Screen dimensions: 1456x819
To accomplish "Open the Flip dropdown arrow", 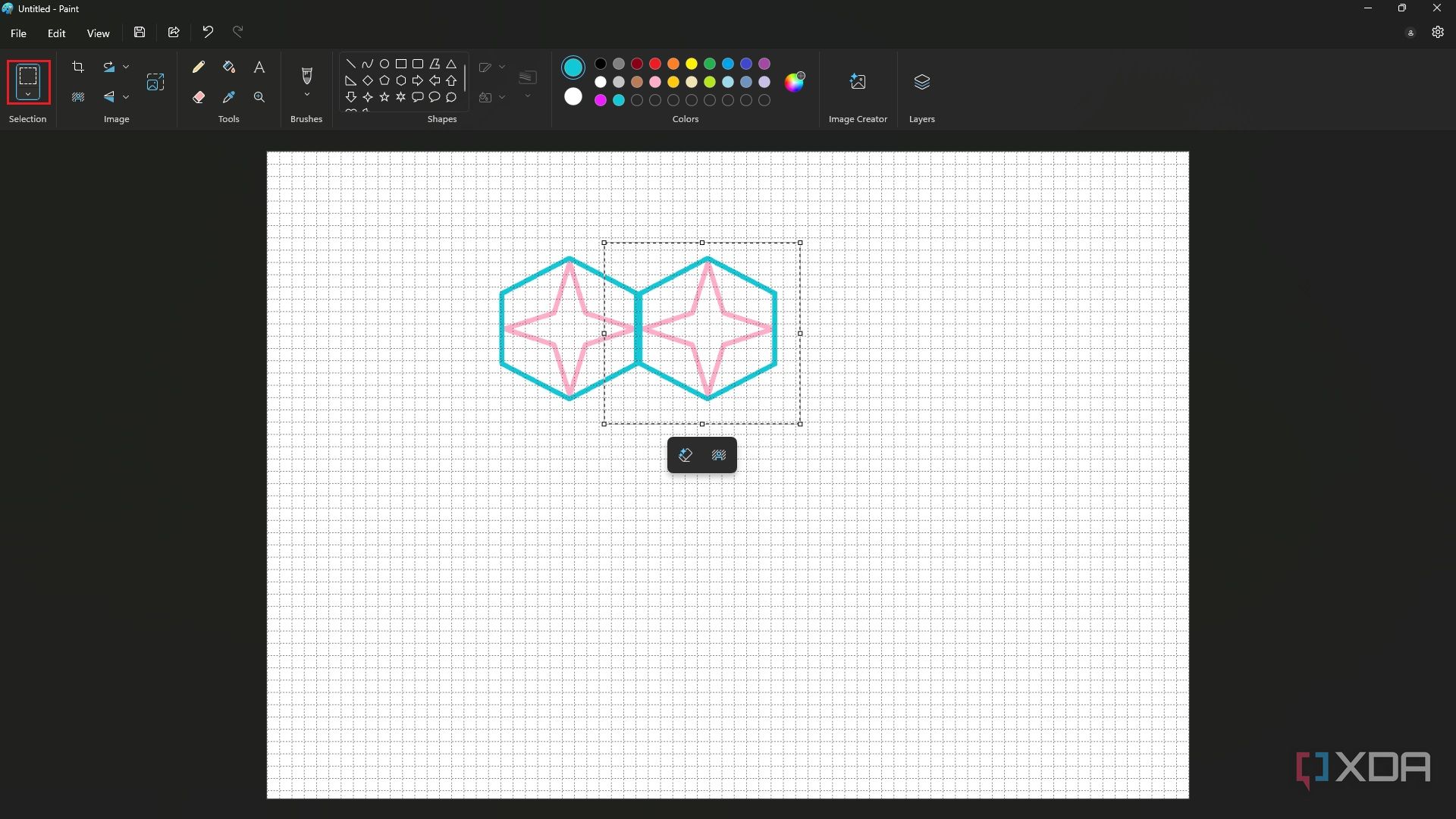I will tap(126, 97).
